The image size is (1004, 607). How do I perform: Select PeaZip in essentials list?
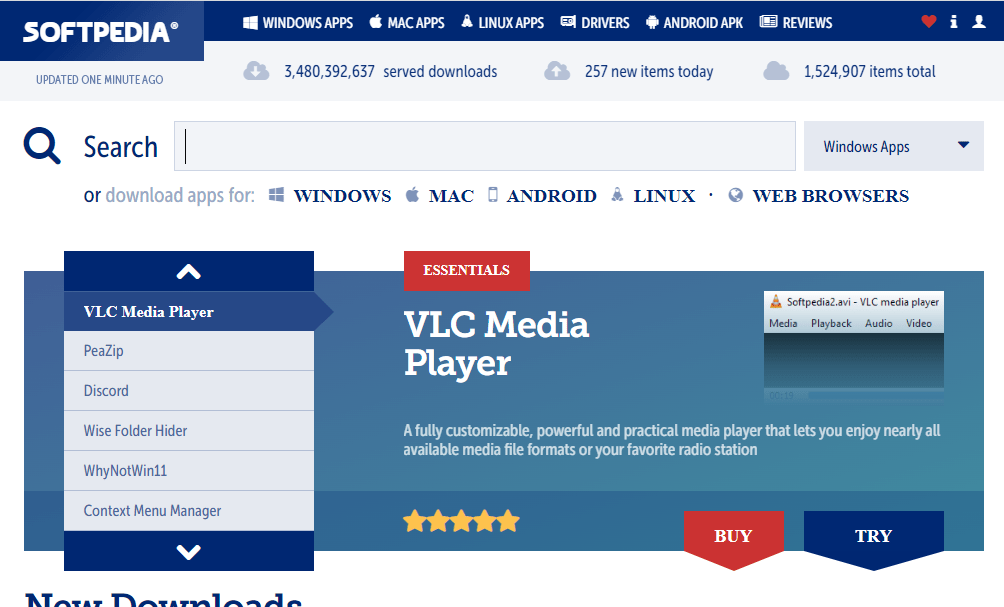(189, 351)
